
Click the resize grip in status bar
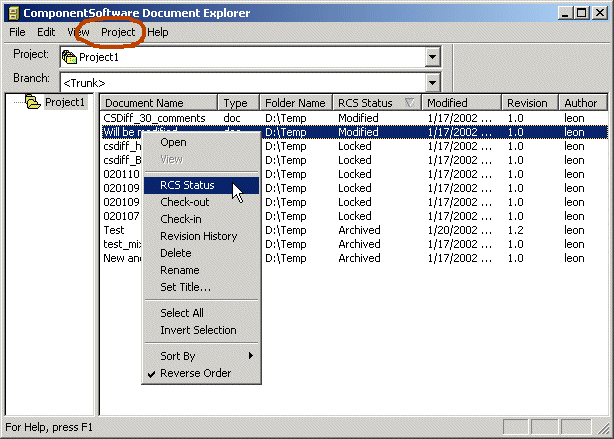pyautogui.click(x=603, y=428)
